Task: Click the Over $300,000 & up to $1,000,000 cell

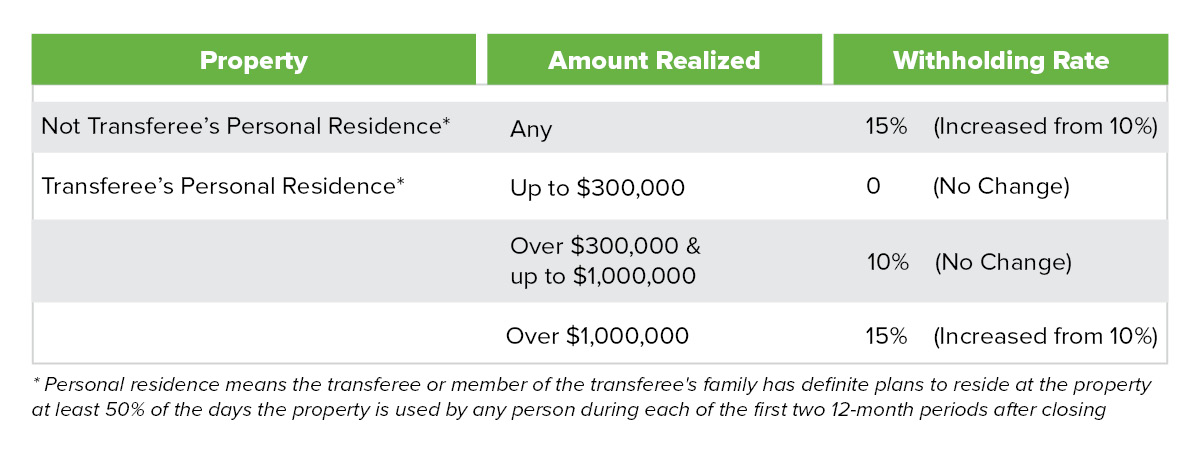Action: (x=603, y=261)
